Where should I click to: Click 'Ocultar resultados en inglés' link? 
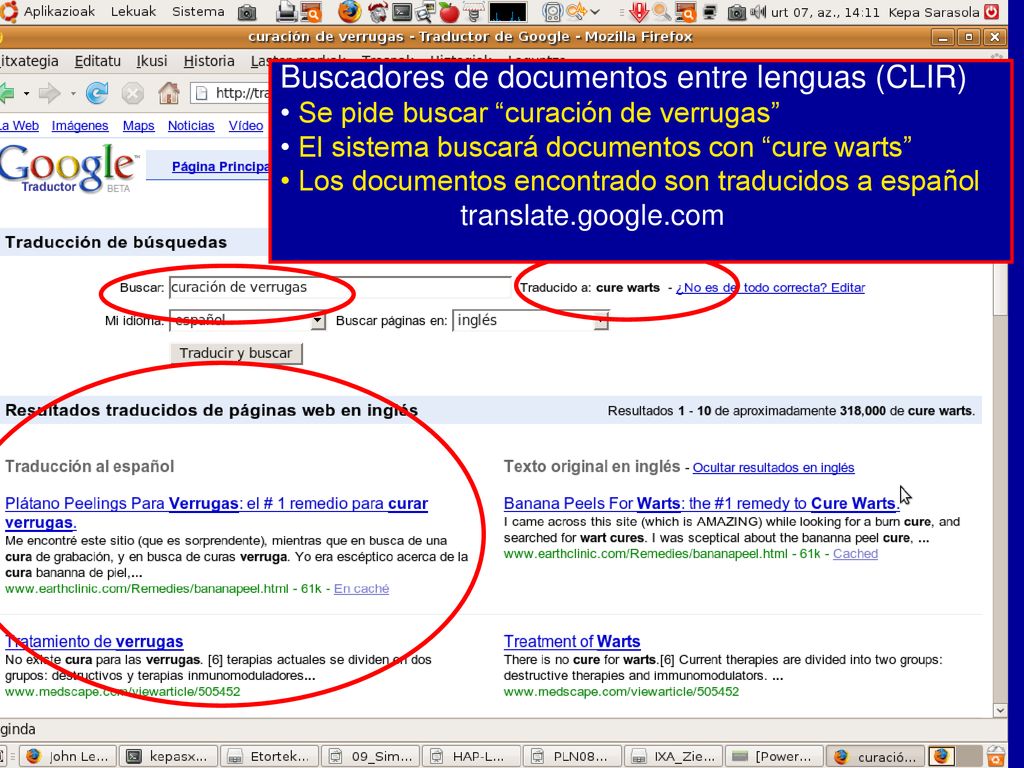click(x=773, y=468)
